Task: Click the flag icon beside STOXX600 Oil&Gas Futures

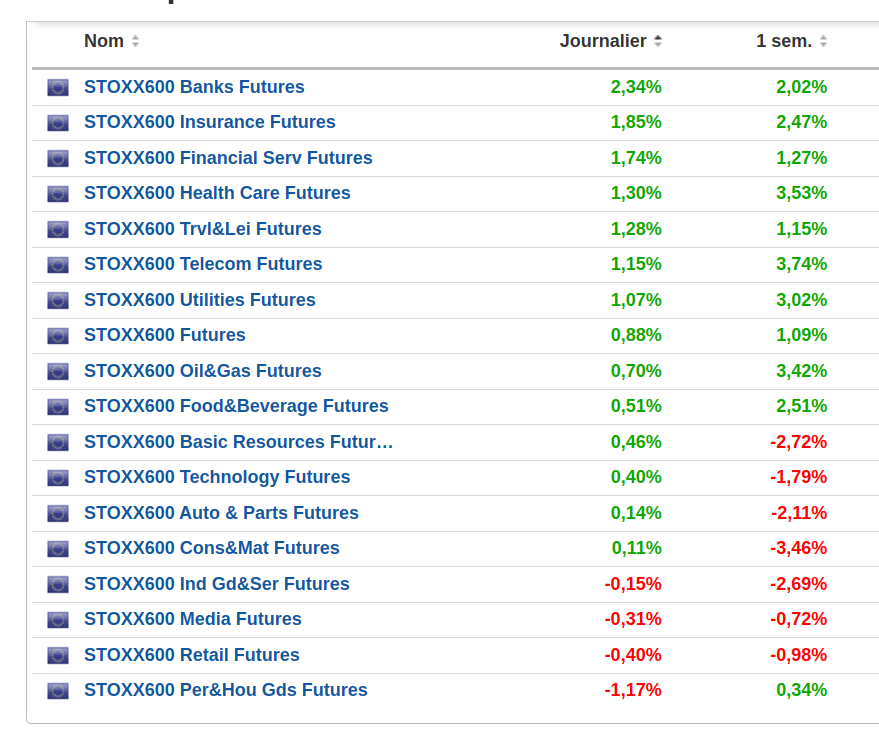Action: click(x=58, y=372)
